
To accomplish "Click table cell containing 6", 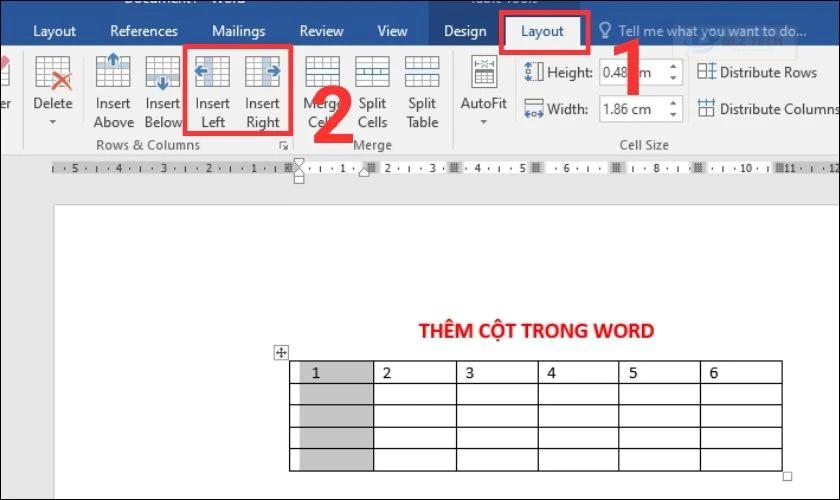I will coord(741,372).
